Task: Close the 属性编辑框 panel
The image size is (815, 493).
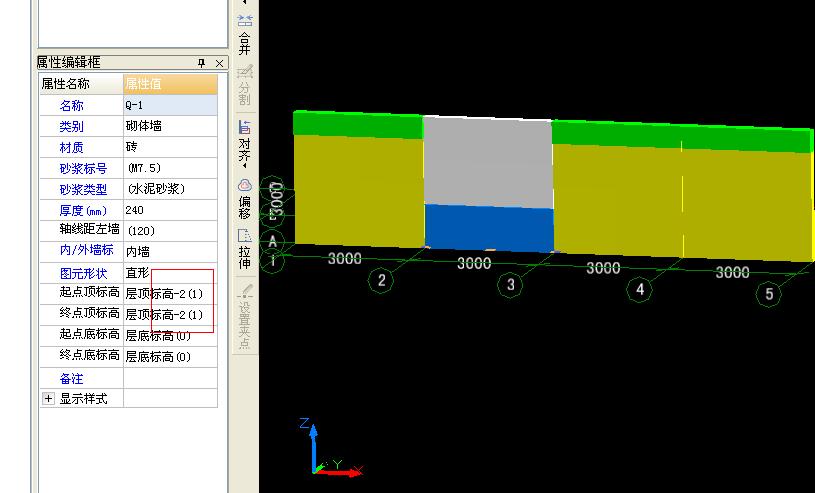Action: [x=219, y=63]
